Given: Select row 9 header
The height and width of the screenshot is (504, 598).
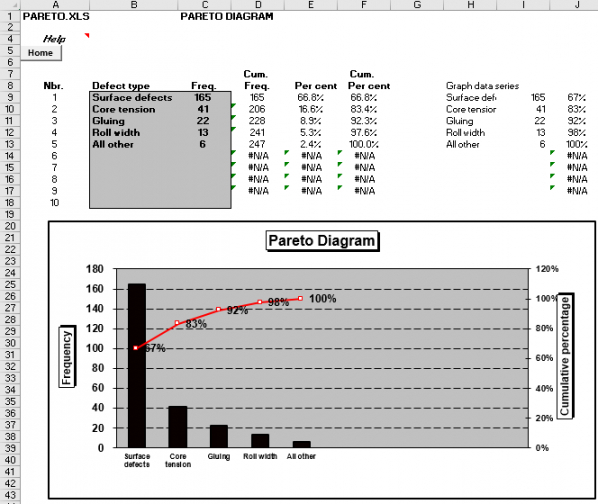Looking at the screenshot, I should point(10,98).
